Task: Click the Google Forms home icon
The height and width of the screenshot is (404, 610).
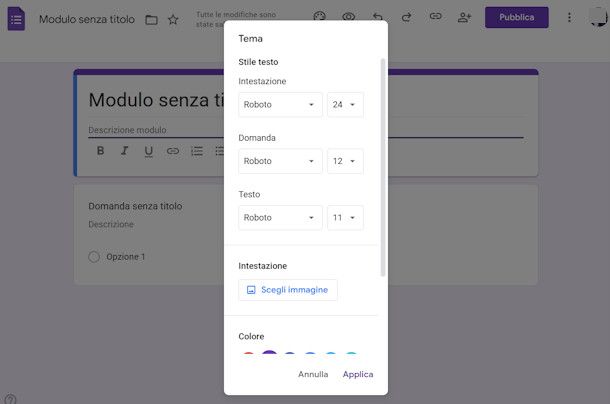Action: 16,19
